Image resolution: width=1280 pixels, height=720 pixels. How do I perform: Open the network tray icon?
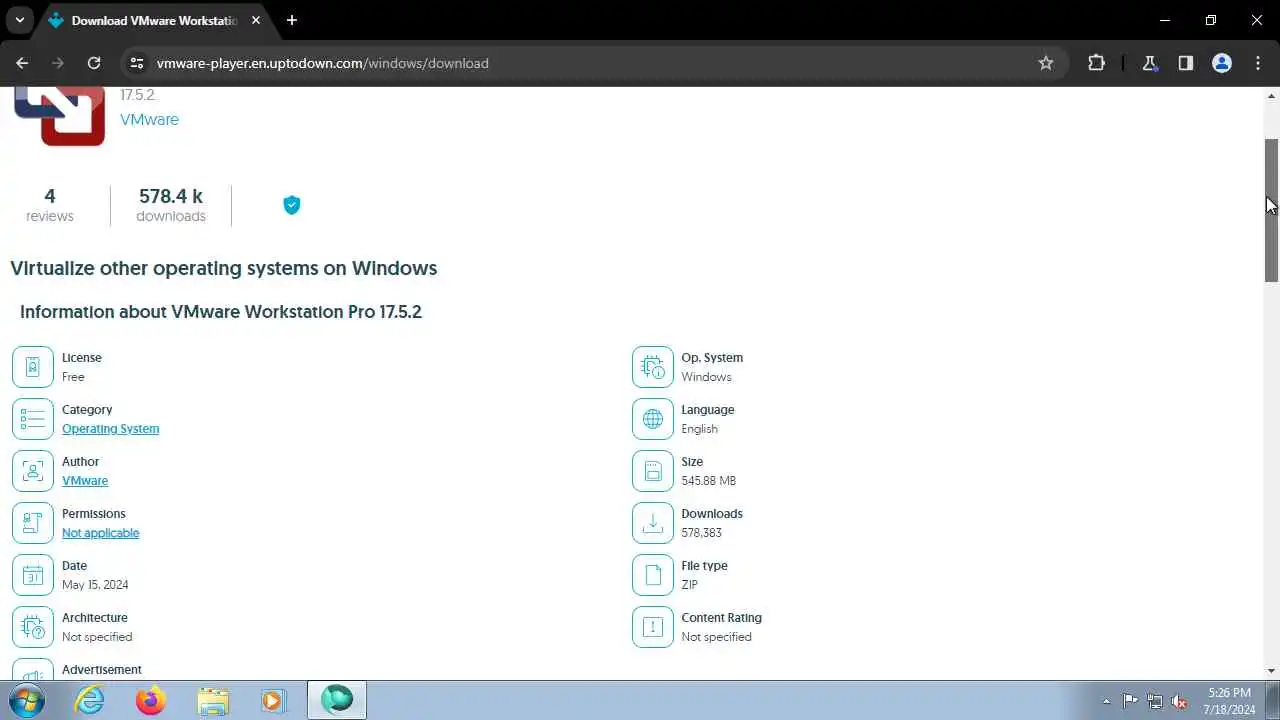pos(1155,701)
